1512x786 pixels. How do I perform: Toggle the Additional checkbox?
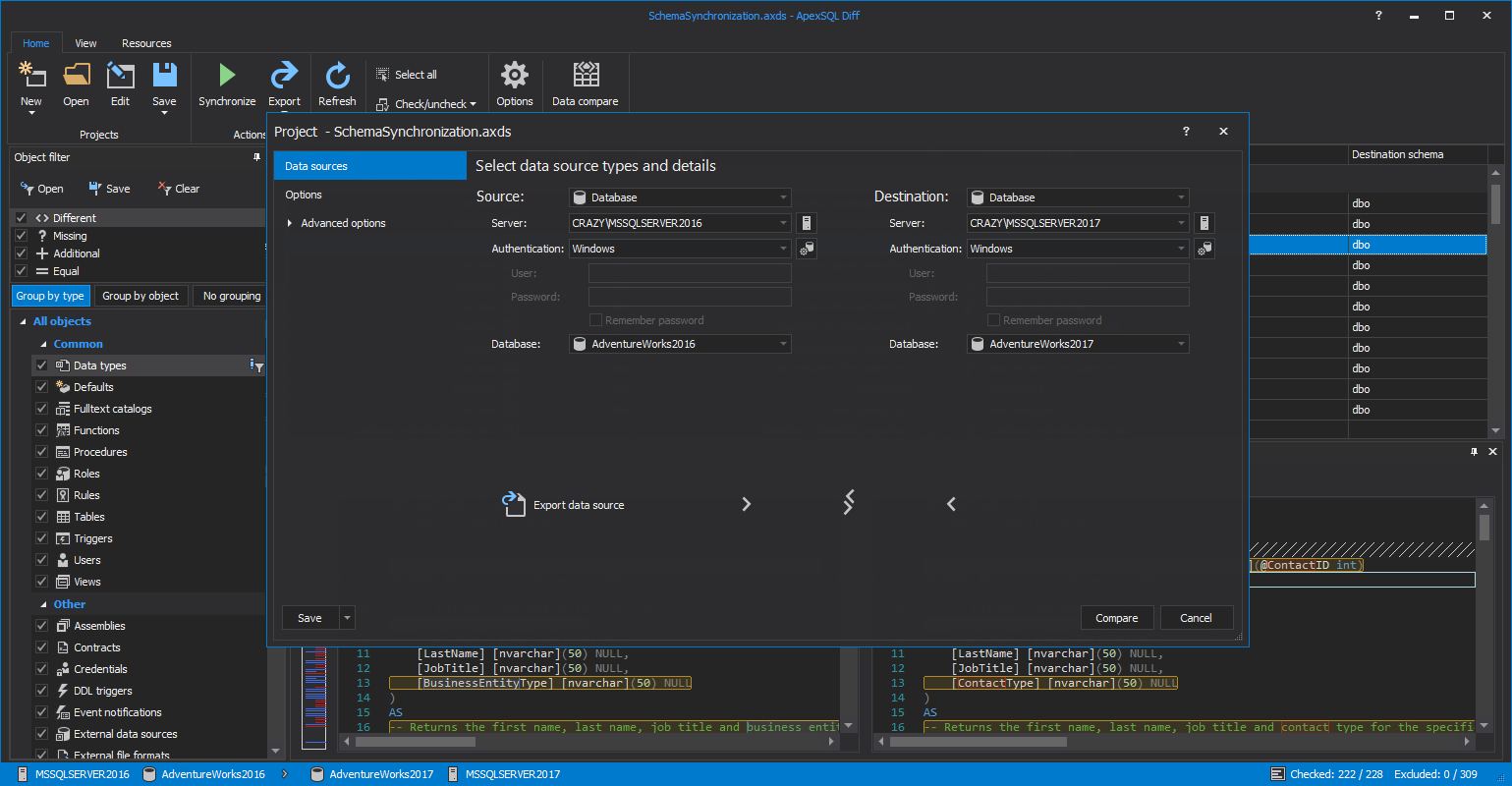click(x=21, y=253)
